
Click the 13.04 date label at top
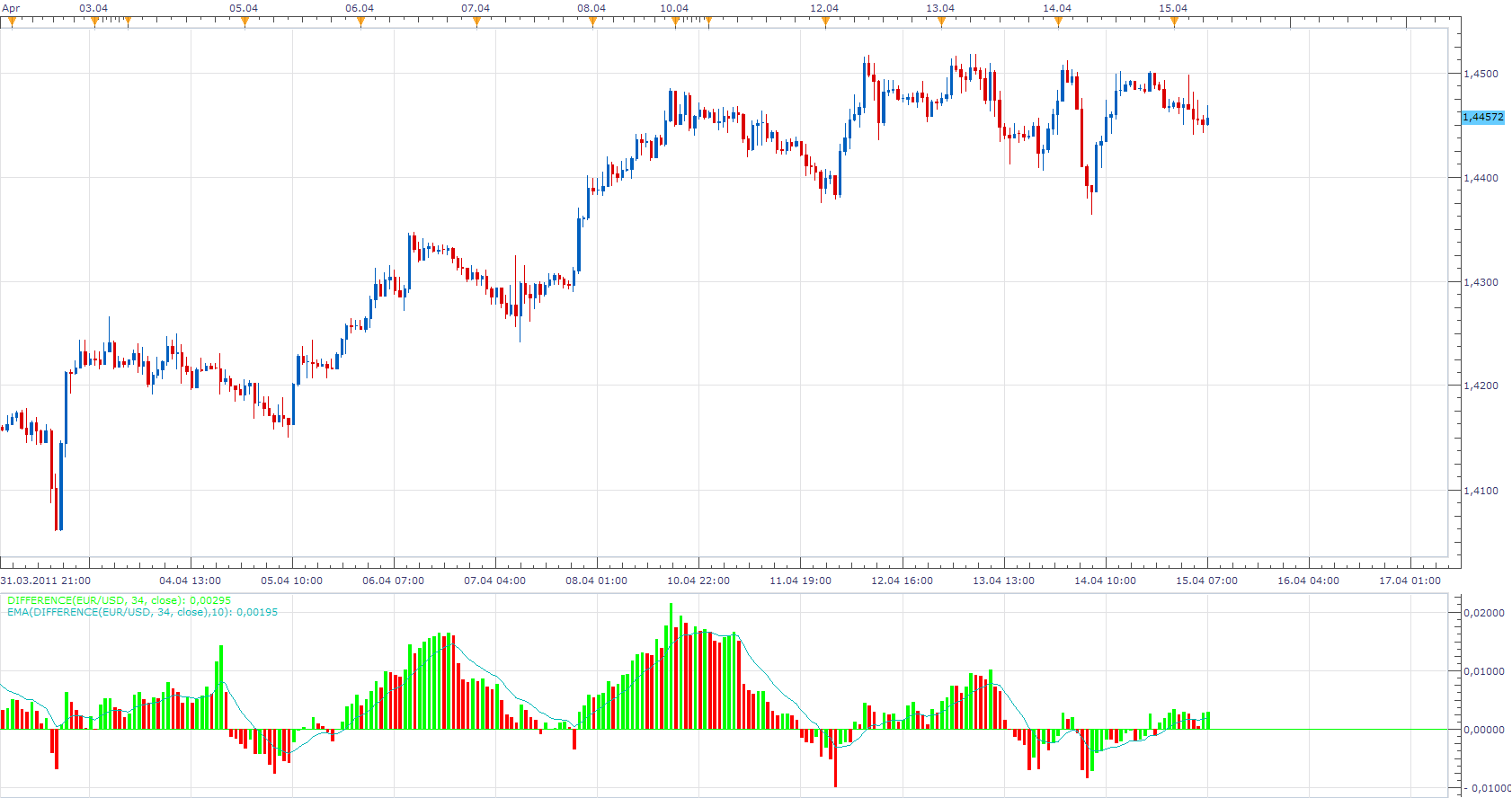click(x=940, y=8)
